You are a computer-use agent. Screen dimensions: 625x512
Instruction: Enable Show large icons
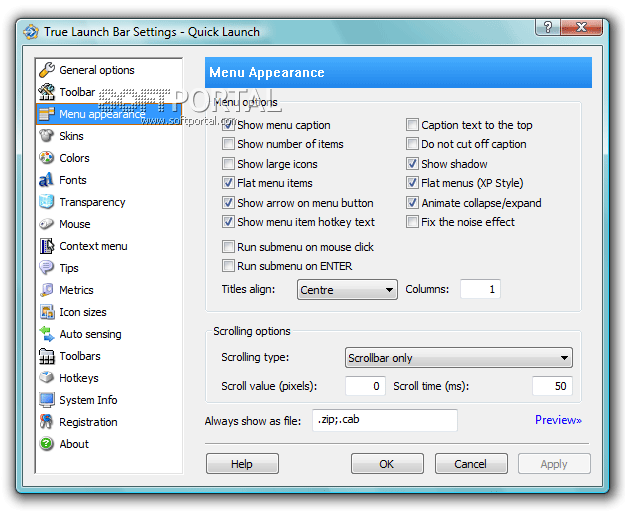[228, 163]
